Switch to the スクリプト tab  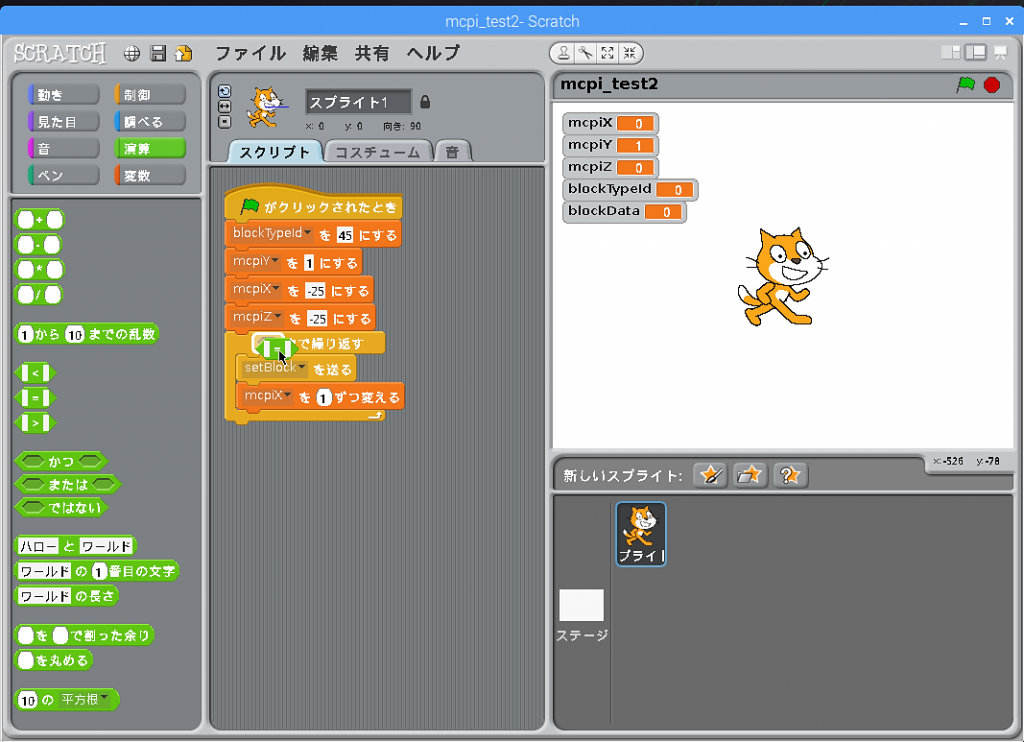[x=275, y=152]
